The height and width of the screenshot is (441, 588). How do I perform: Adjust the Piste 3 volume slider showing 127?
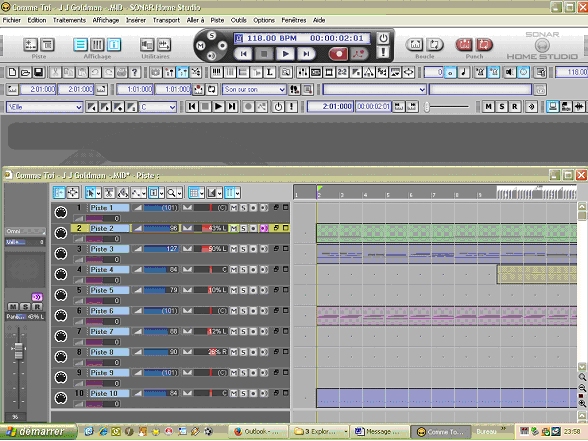point(161,249)
